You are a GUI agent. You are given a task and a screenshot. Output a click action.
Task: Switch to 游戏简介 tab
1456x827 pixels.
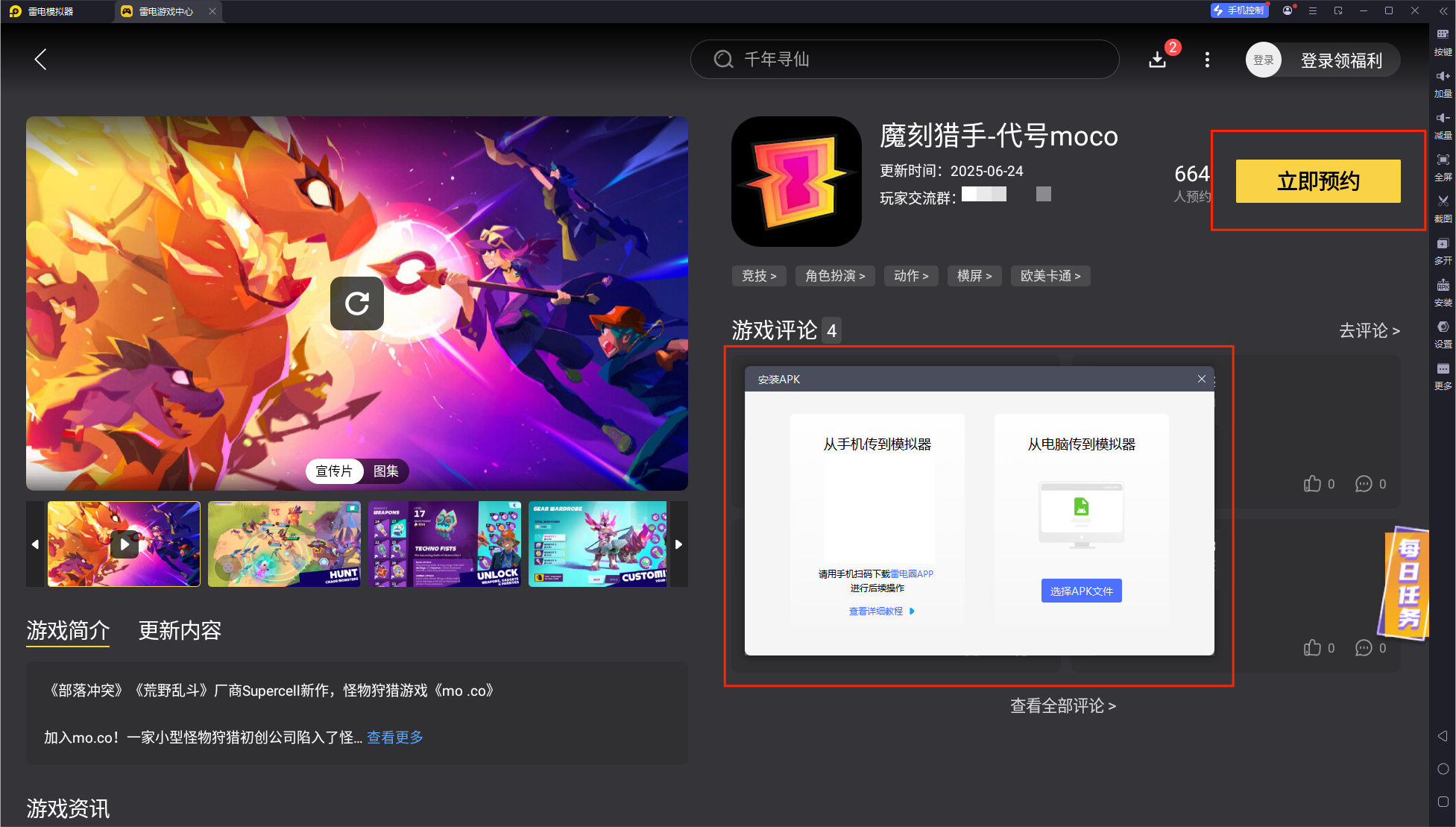click(68, 631)
